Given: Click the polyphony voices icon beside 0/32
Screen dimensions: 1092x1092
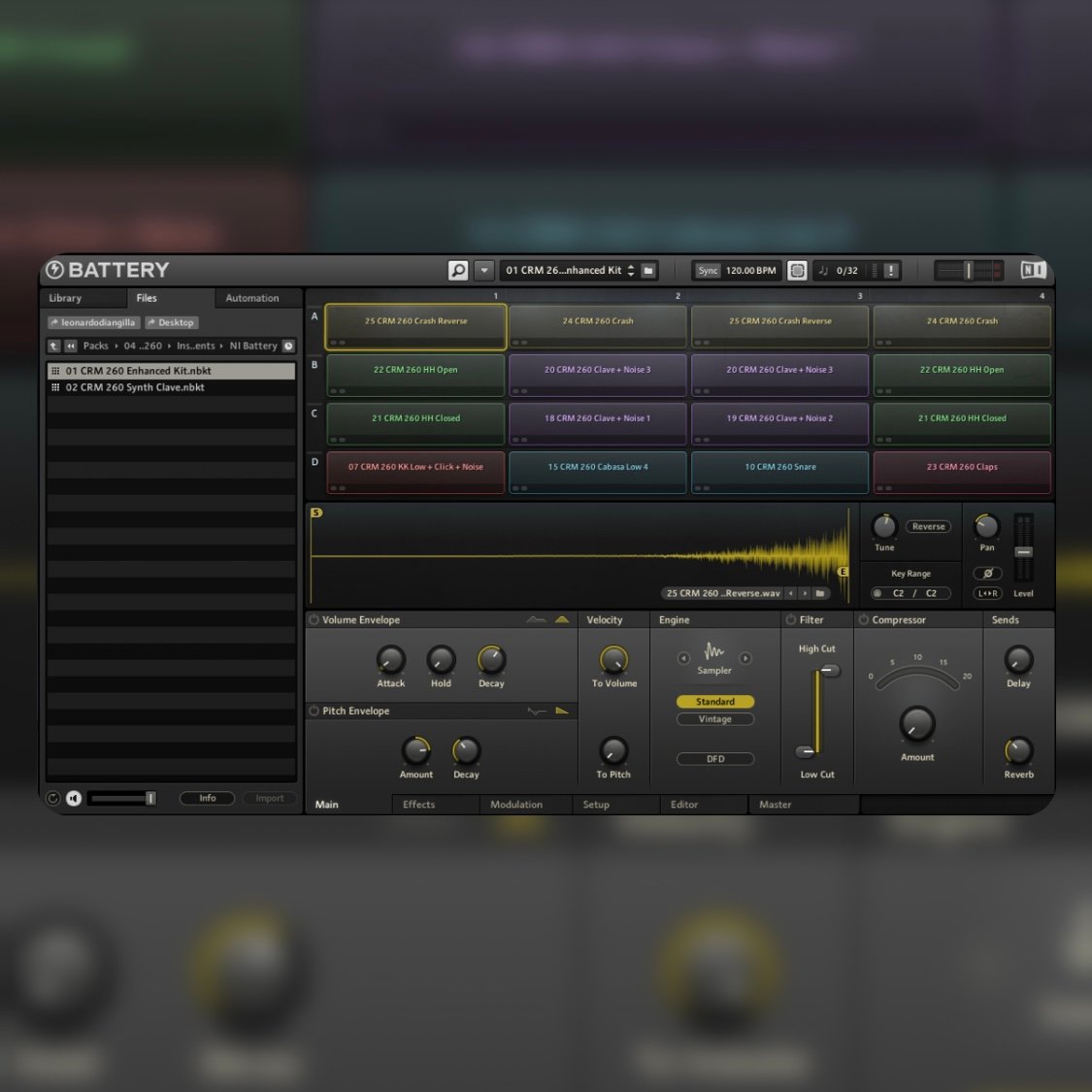Looking at the screenshot, I should click(823, 270).
